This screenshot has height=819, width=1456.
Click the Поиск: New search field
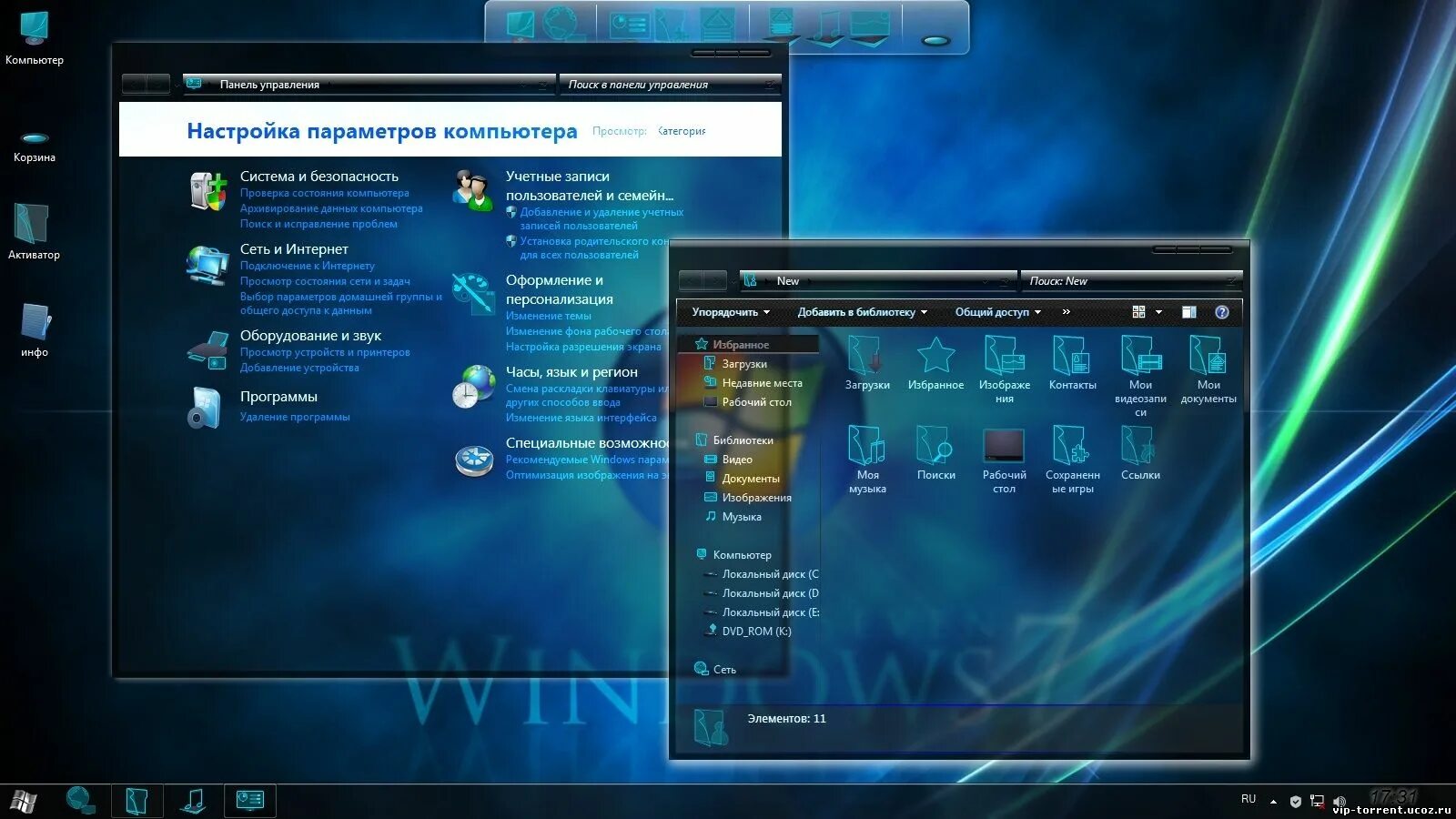point(1131,281)
